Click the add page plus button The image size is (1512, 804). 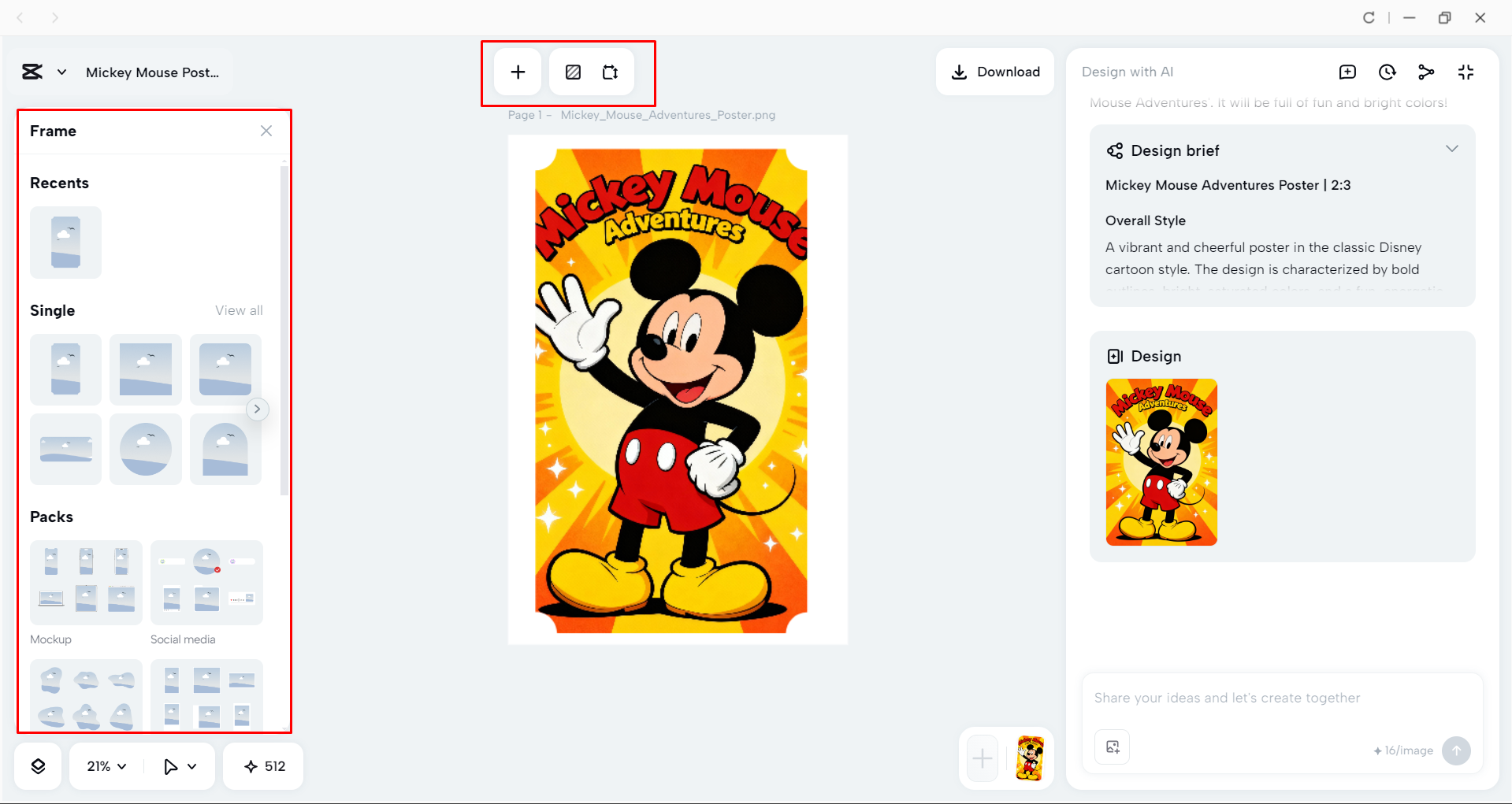coord(983,758)
